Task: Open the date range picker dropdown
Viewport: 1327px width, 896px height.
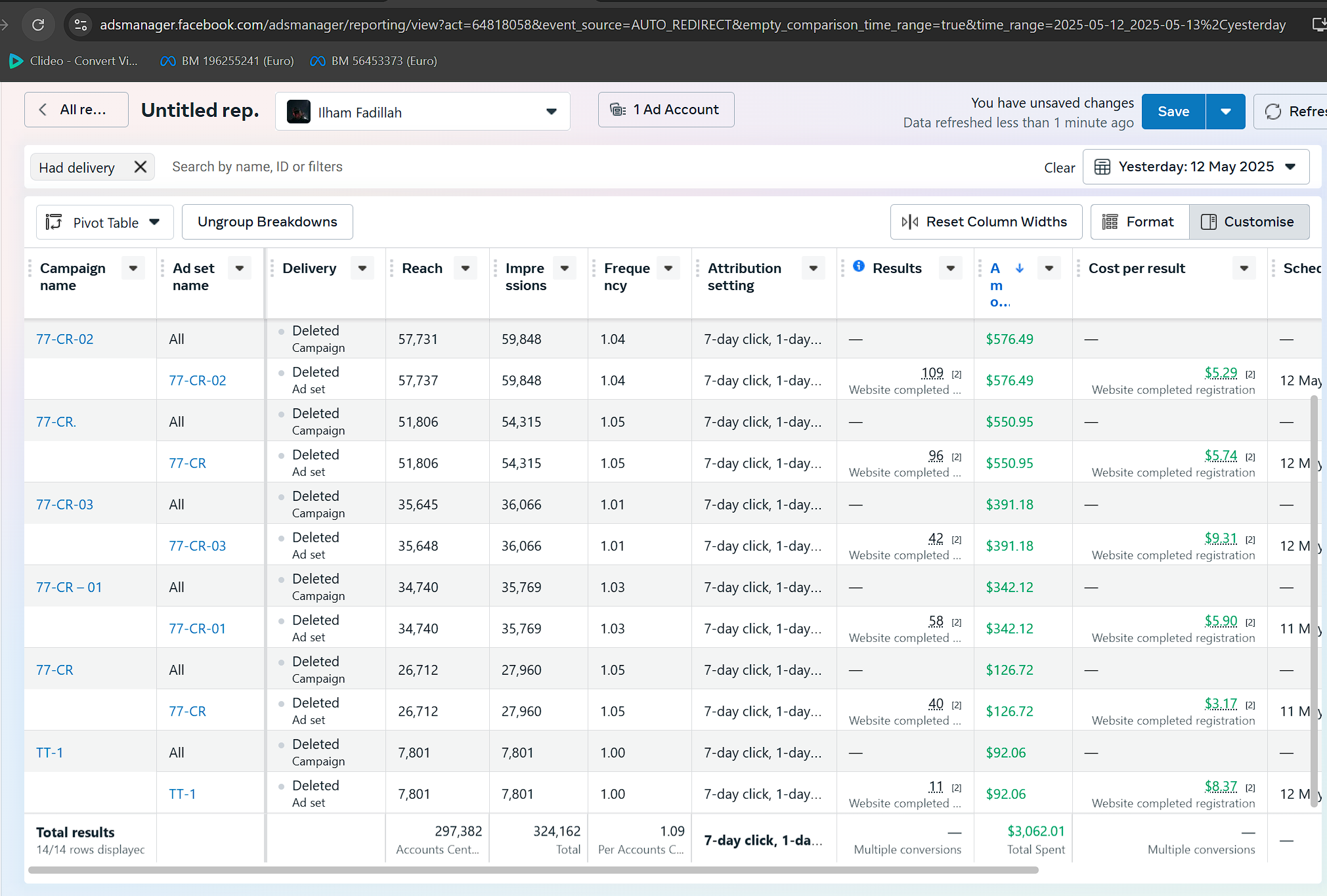Action: tap(1196, 167)
